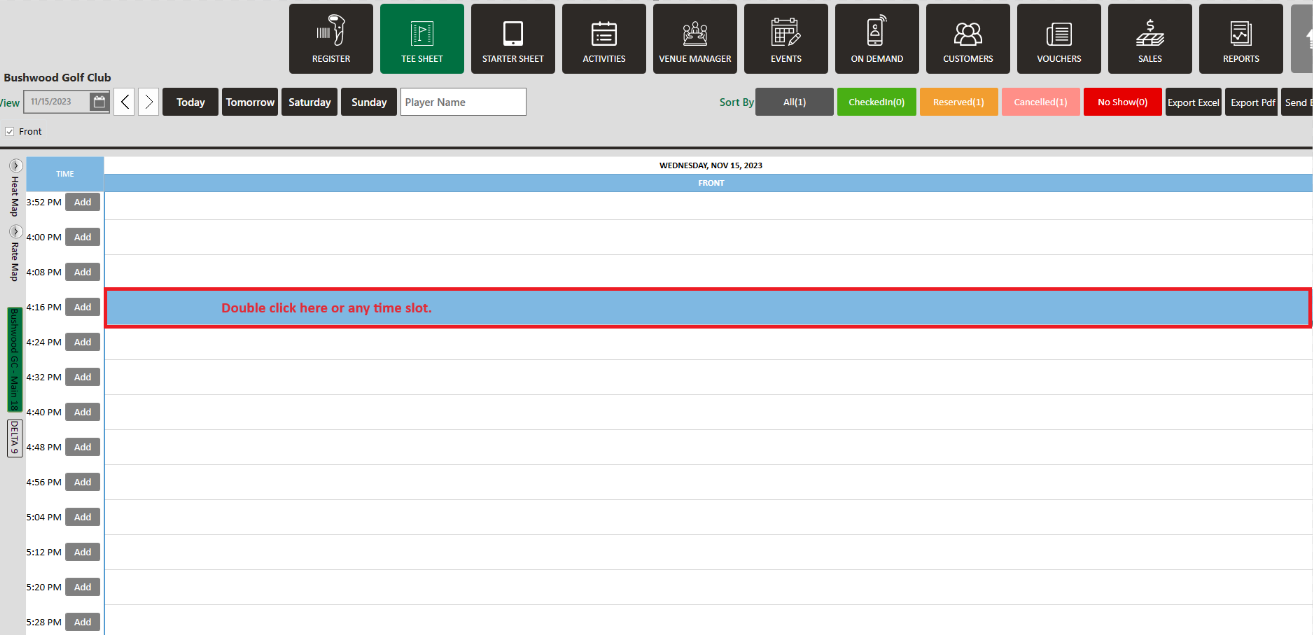Click the TIME column header
The height and width of the screenshot is (635, 1313).
(x=65, y=174)
